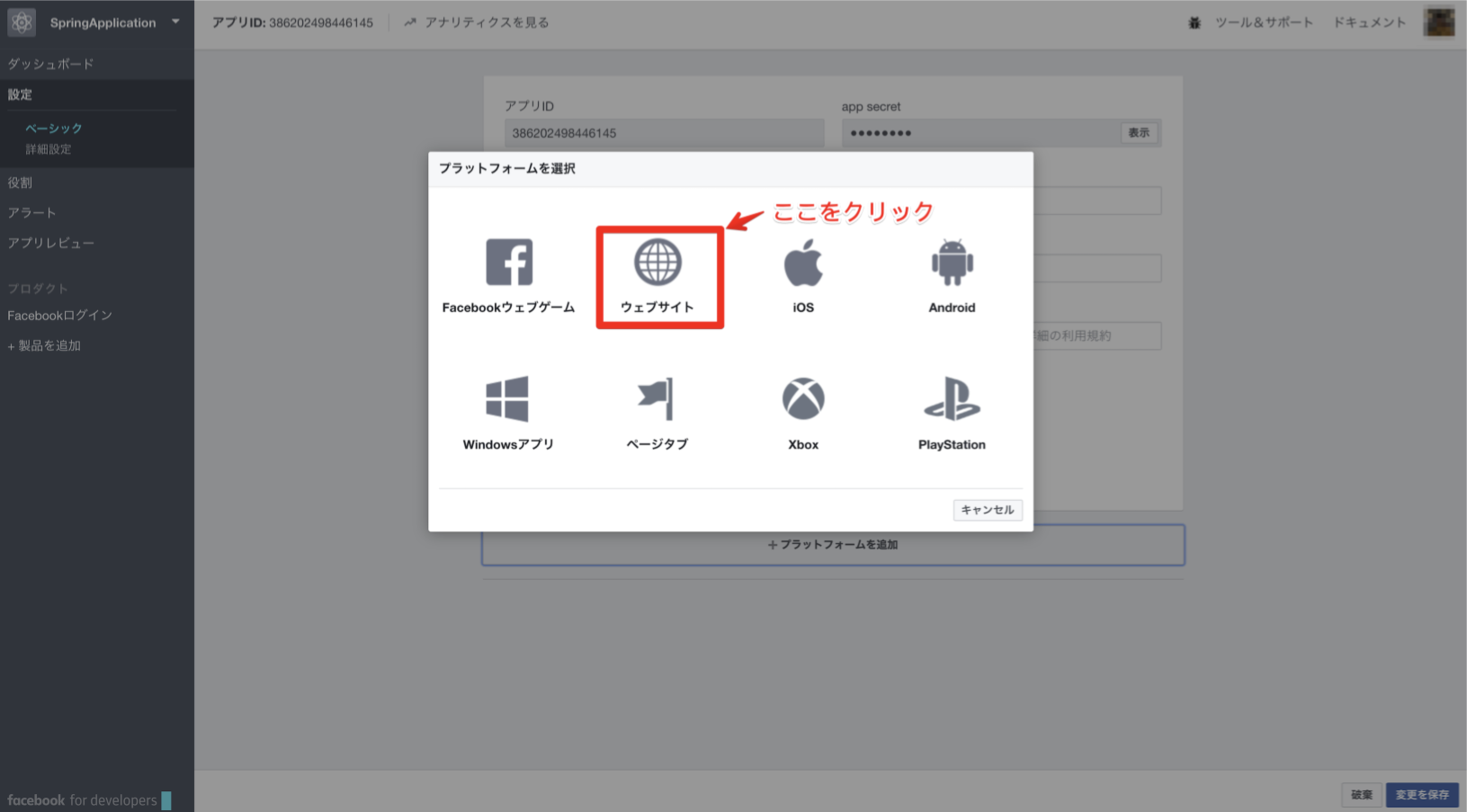Open the ツール&サポート menu
This screenshot has height=812, width=1467.
point(1264,22)
